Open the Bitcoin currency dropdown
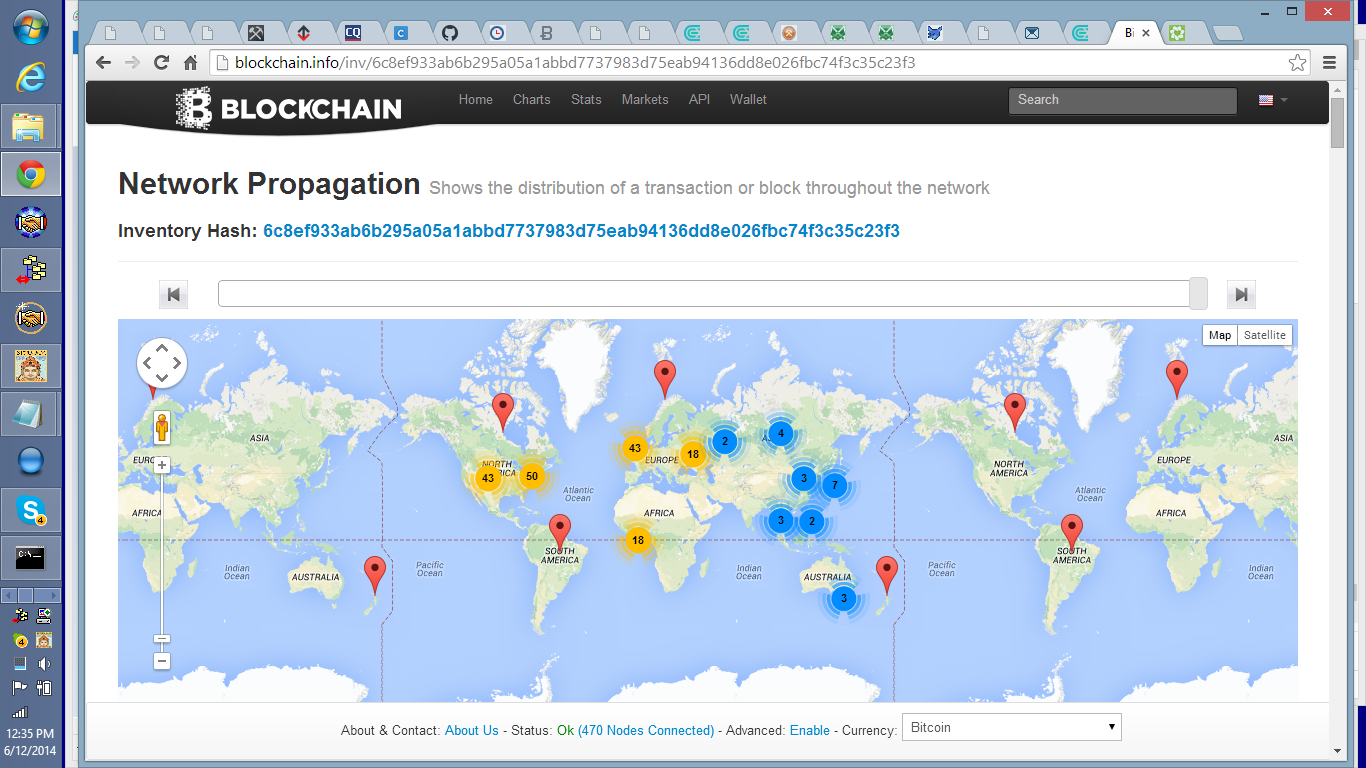 coord(1011,727)
